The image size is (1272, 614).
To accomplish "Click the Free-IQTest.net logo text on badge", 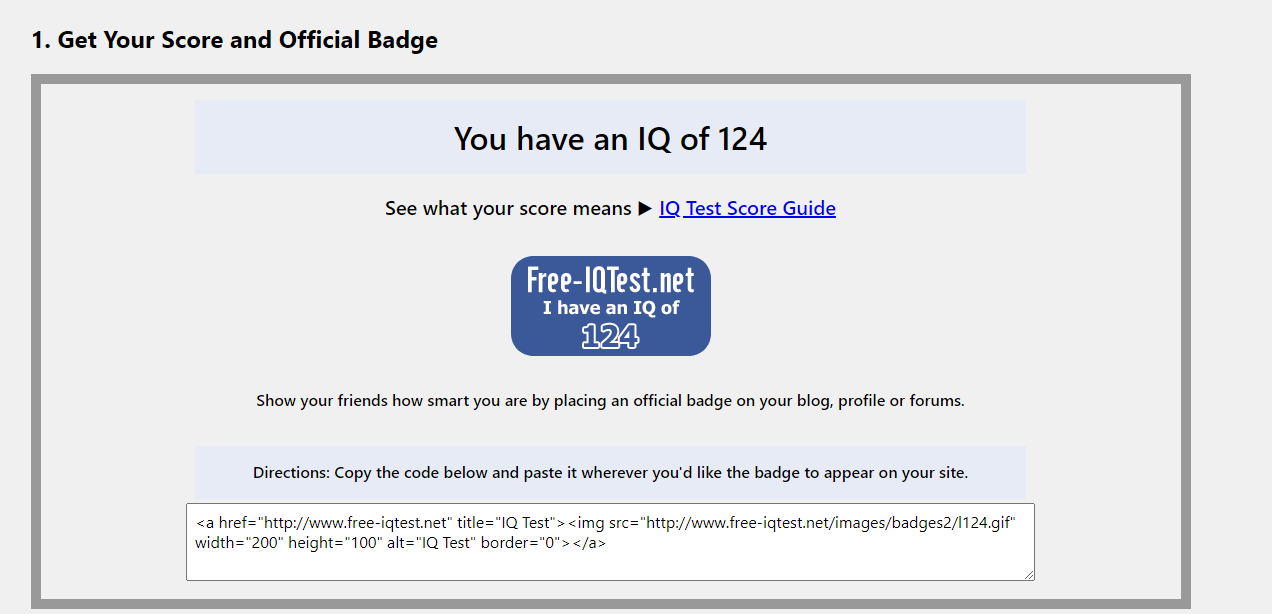I will (x=610, y=280).
